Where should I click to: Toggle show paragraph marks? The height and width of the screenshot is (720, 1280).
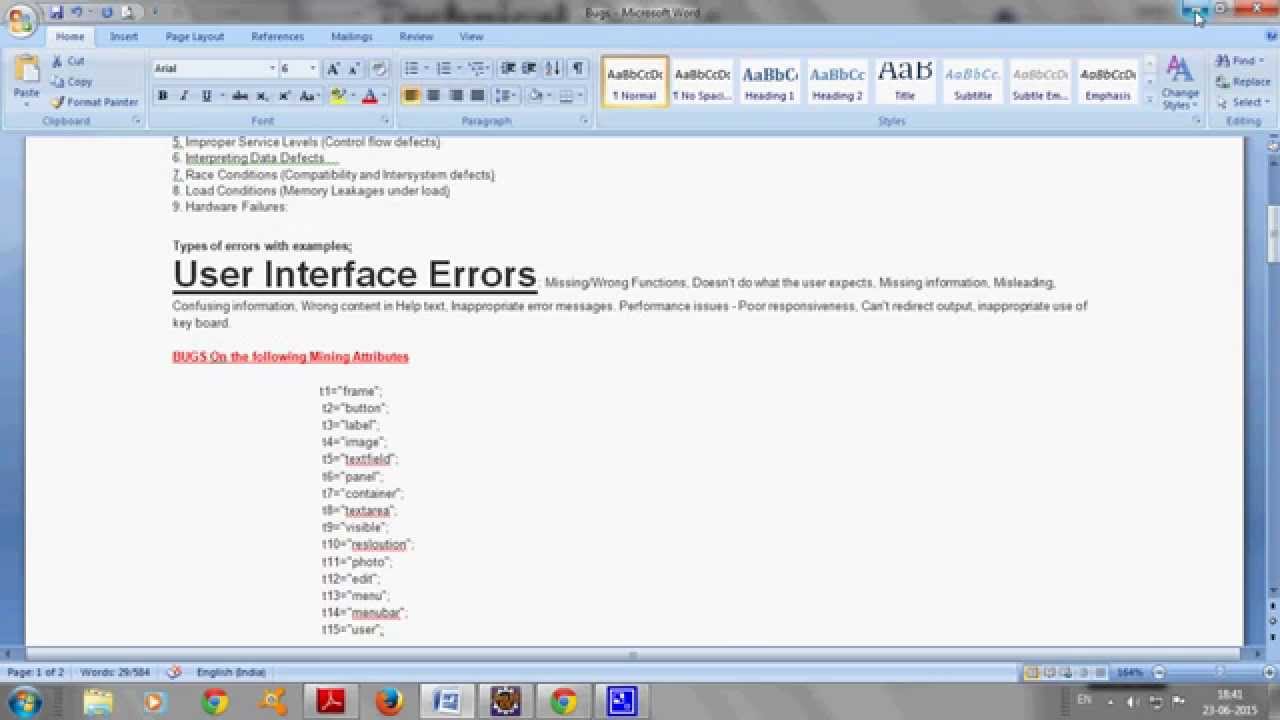pos(578,69)
